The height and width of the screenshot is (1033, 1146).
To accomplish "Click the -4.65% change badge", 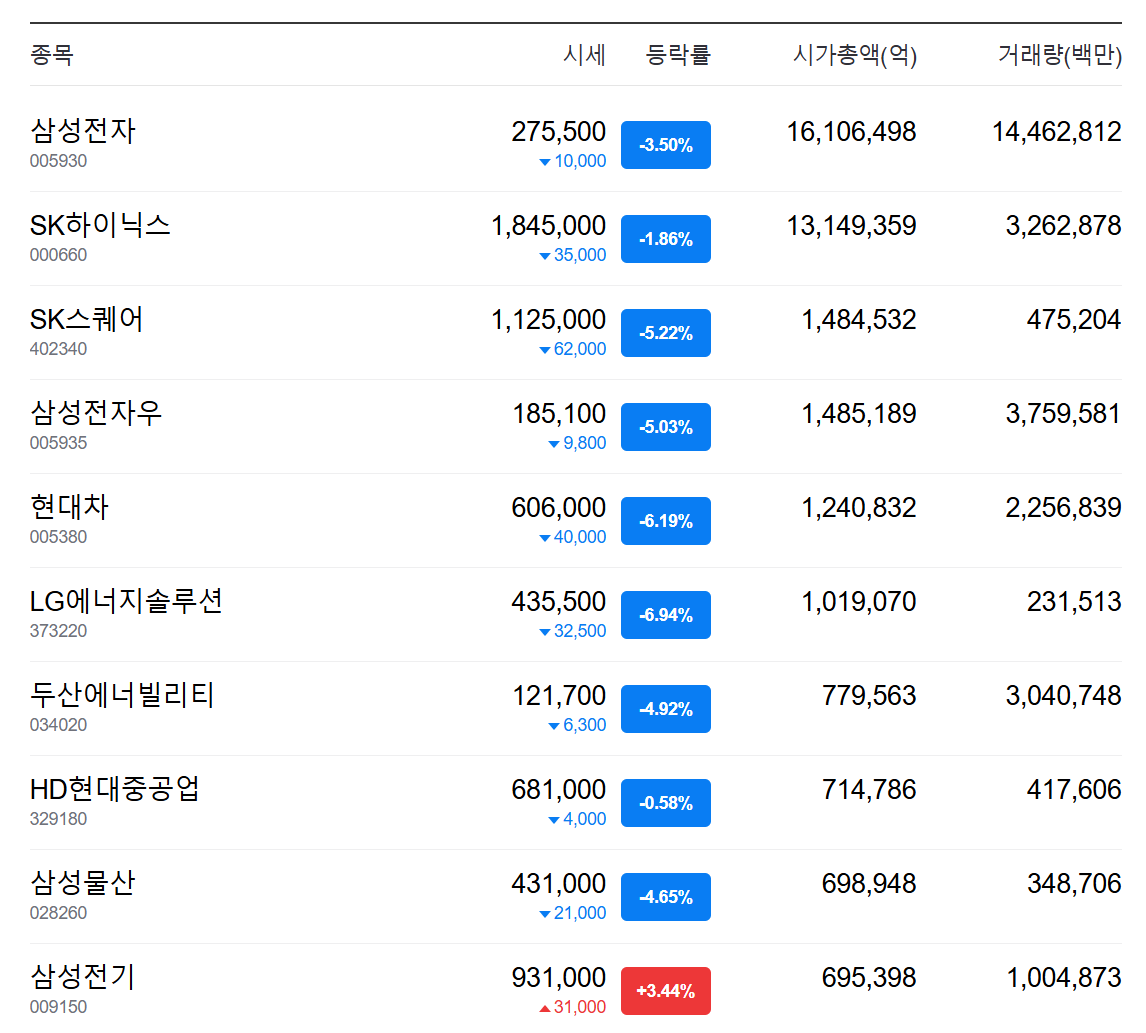I will coord(666,897).
